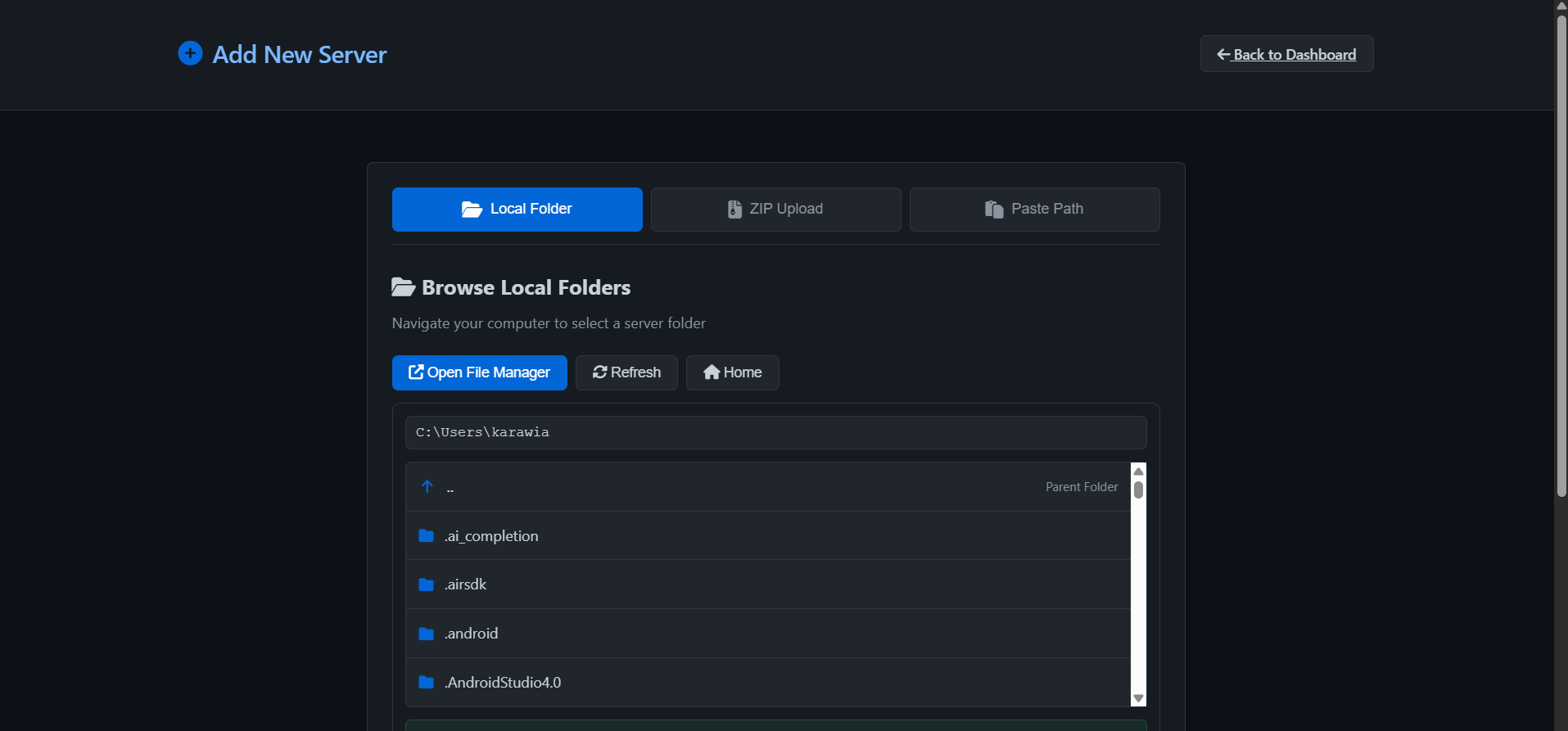Open the .android folder
Screen dimensions: 1568x731
pyautogui.click(x=768, y=634)
